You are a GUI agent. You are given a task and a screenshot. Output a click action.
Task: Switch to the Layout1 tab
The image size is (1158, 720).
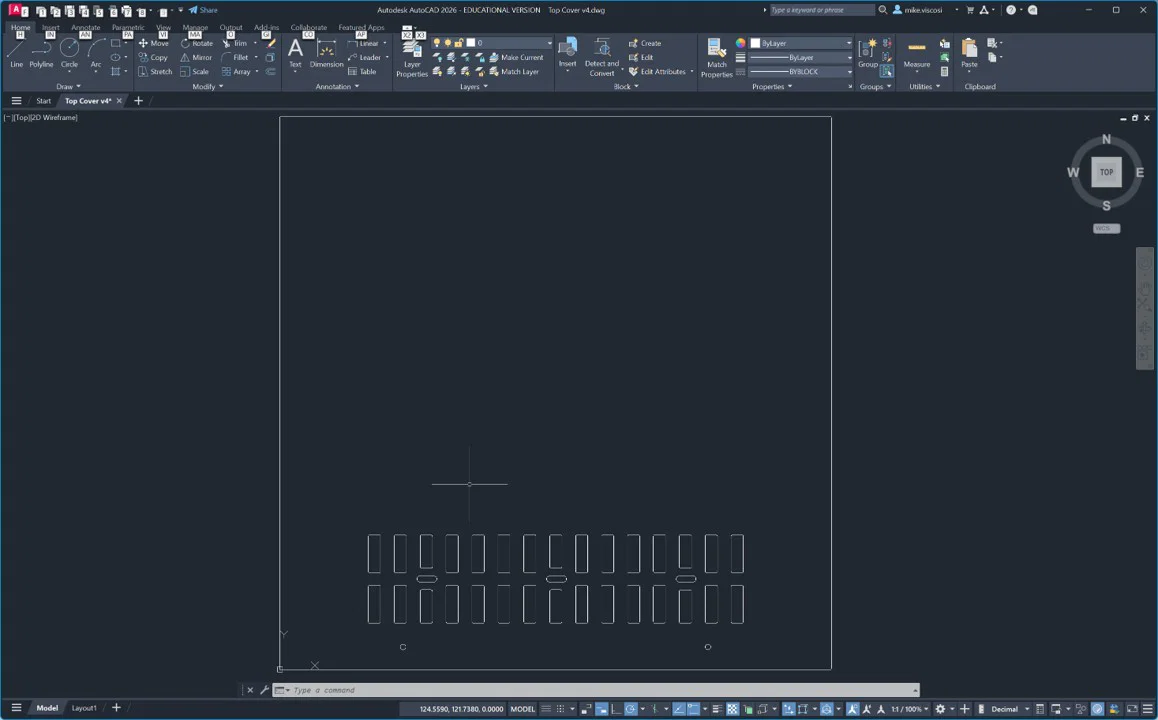tap(84, 708)
